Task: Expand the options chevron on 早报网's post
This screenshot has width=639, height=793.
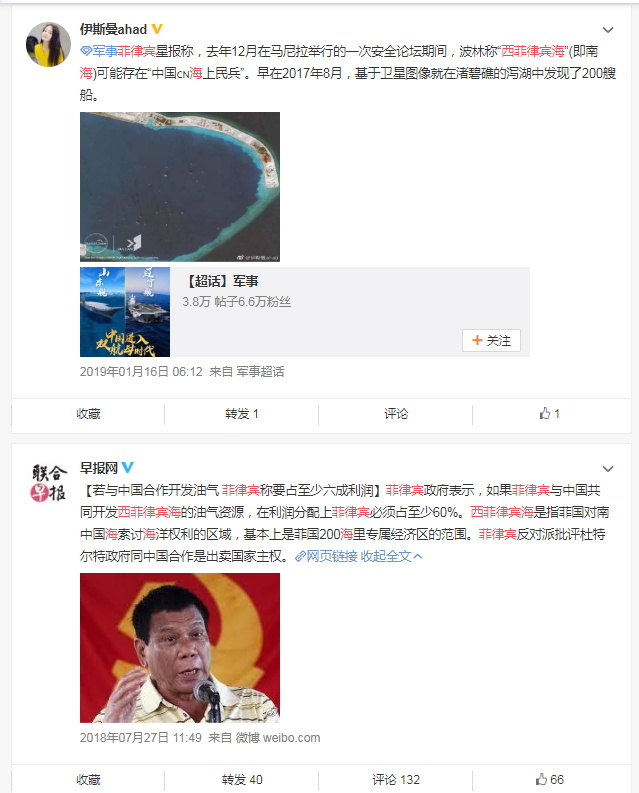Action: coord(608,469)
